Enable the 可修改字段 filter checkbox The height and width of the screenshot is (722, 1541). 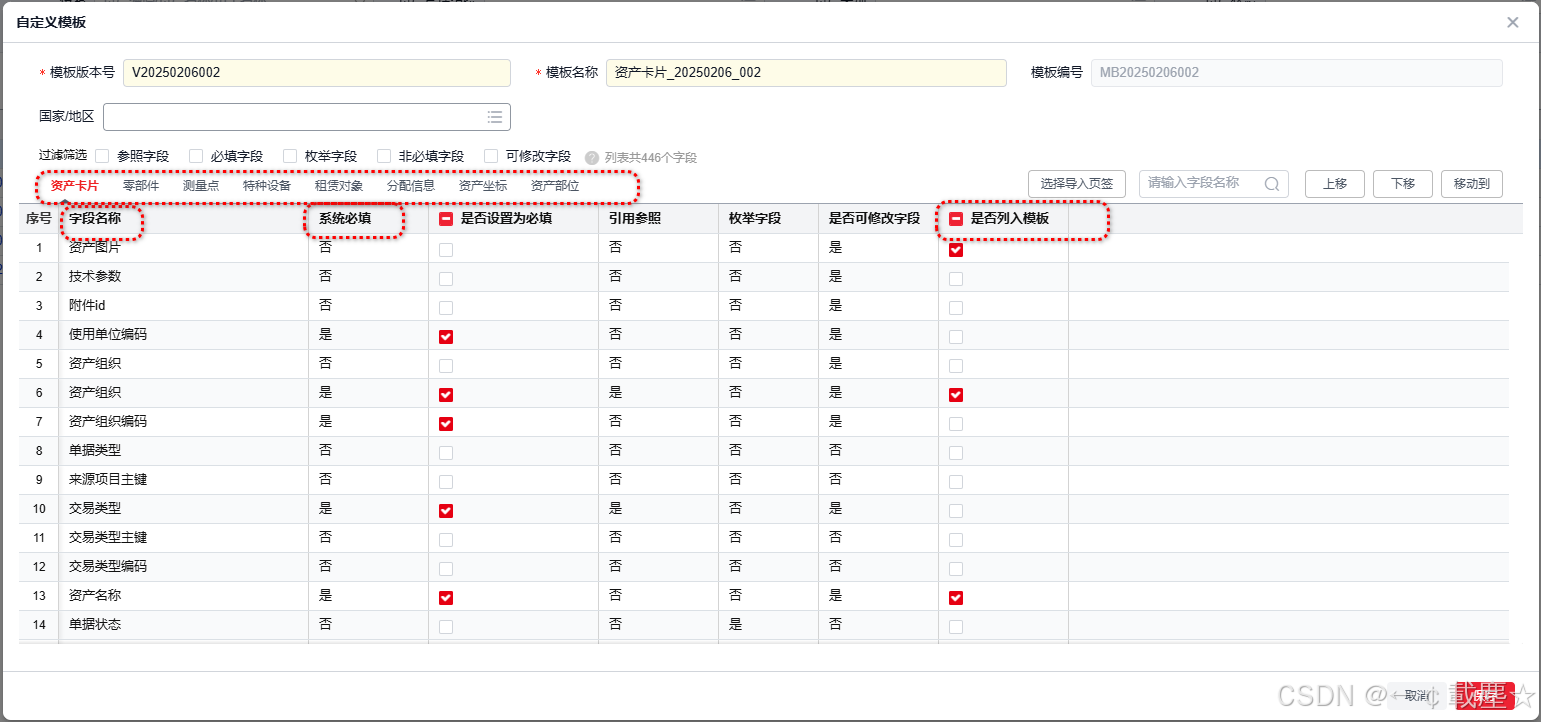click(490, 156)
